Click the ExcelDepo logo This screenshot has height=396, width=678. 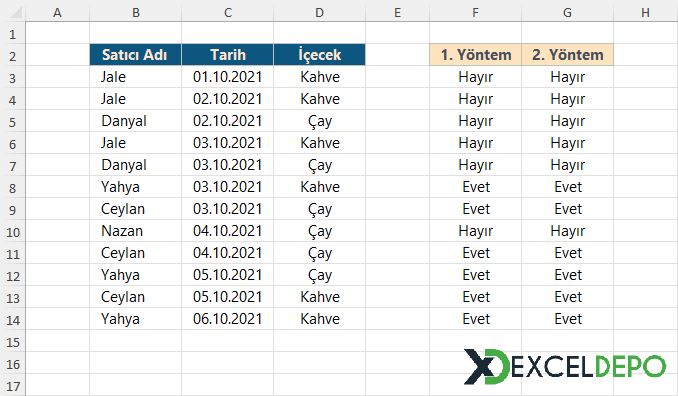pos(564,367)
